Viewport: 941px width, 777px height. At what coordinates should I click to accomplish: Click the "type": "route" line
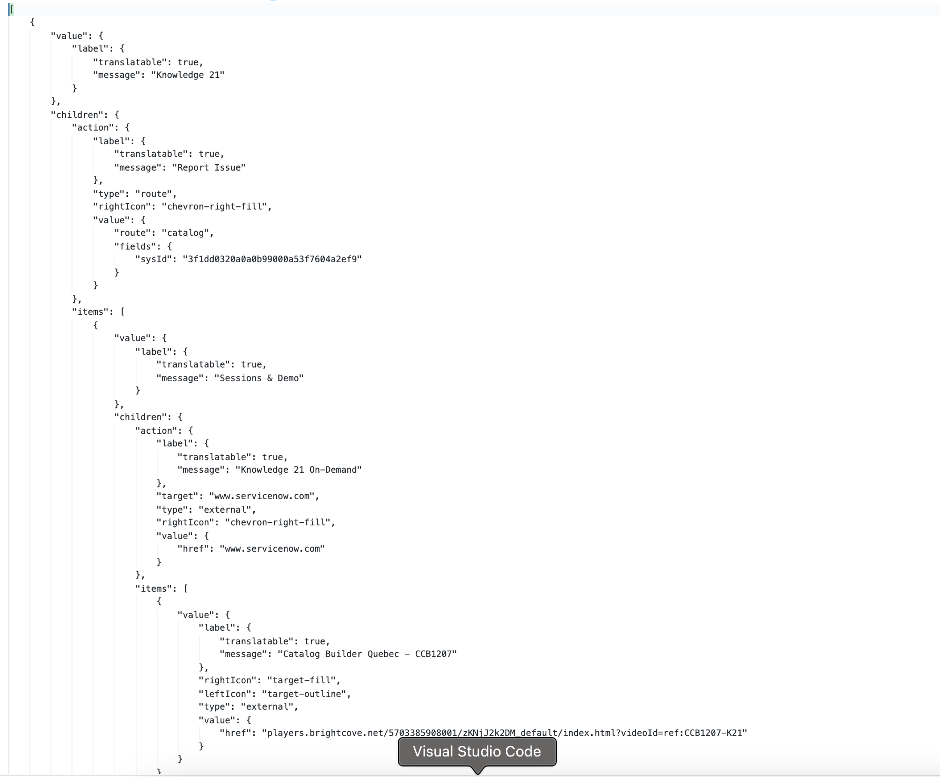coord(135,194)
